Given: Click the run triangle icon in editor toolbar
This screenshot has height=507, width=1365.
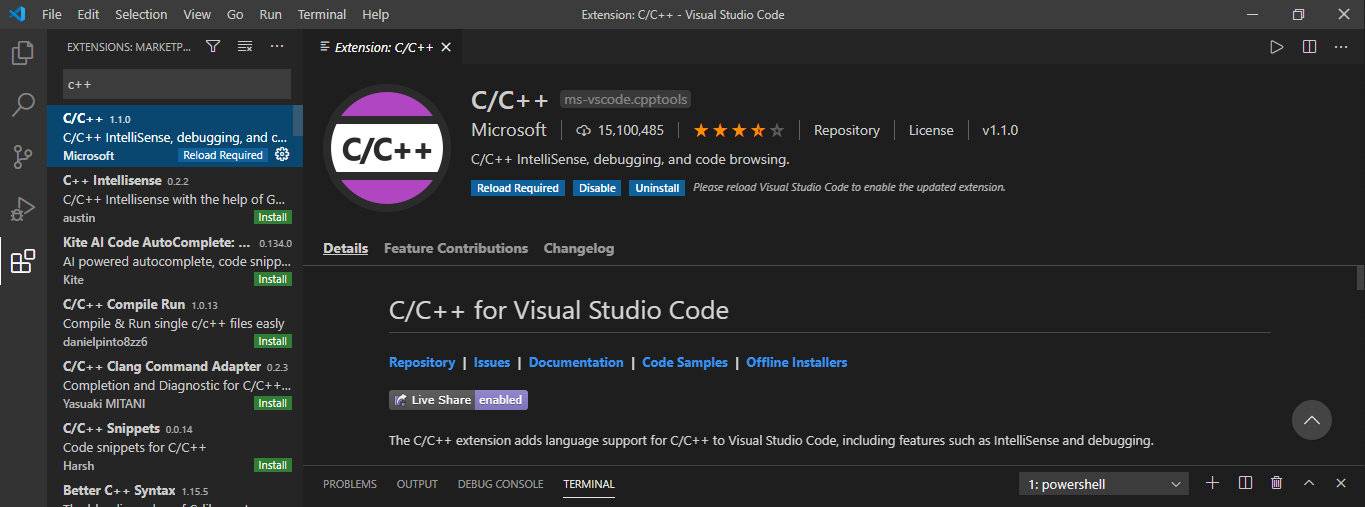Looking at the screenshot, I should (x=1277, y=46).
